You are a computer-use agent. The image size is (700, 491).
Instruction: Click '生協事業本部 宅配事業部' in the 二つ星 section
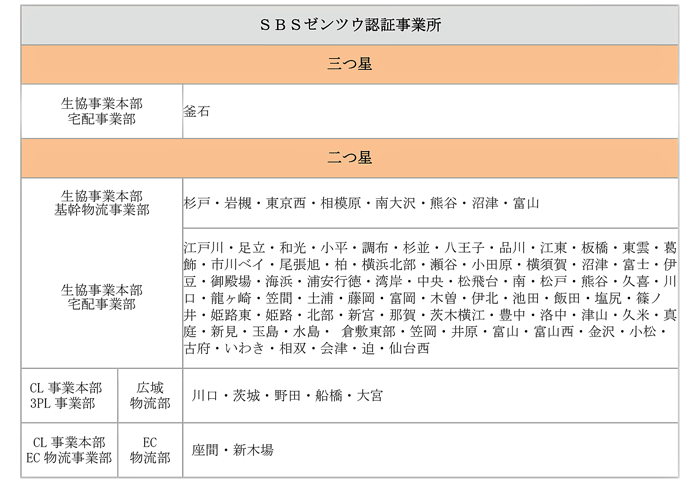click(x=102, y=298)
